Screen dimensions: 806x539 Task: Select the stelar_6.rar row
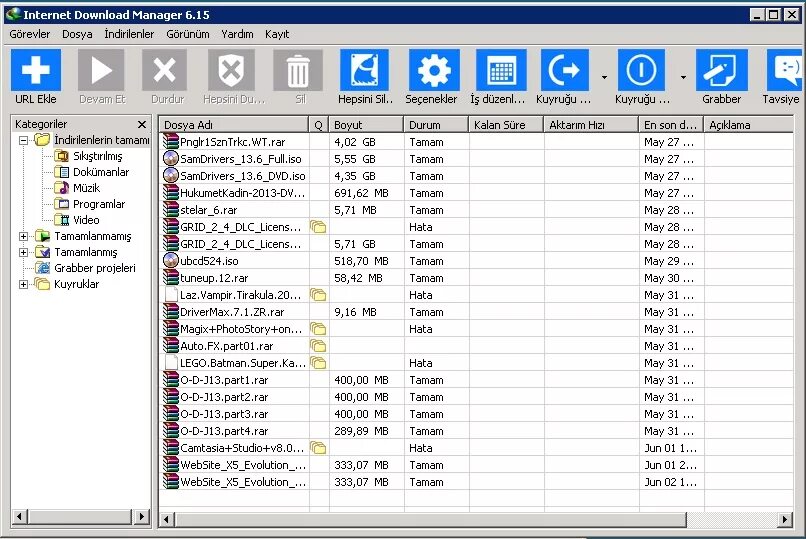coord(477,210)
